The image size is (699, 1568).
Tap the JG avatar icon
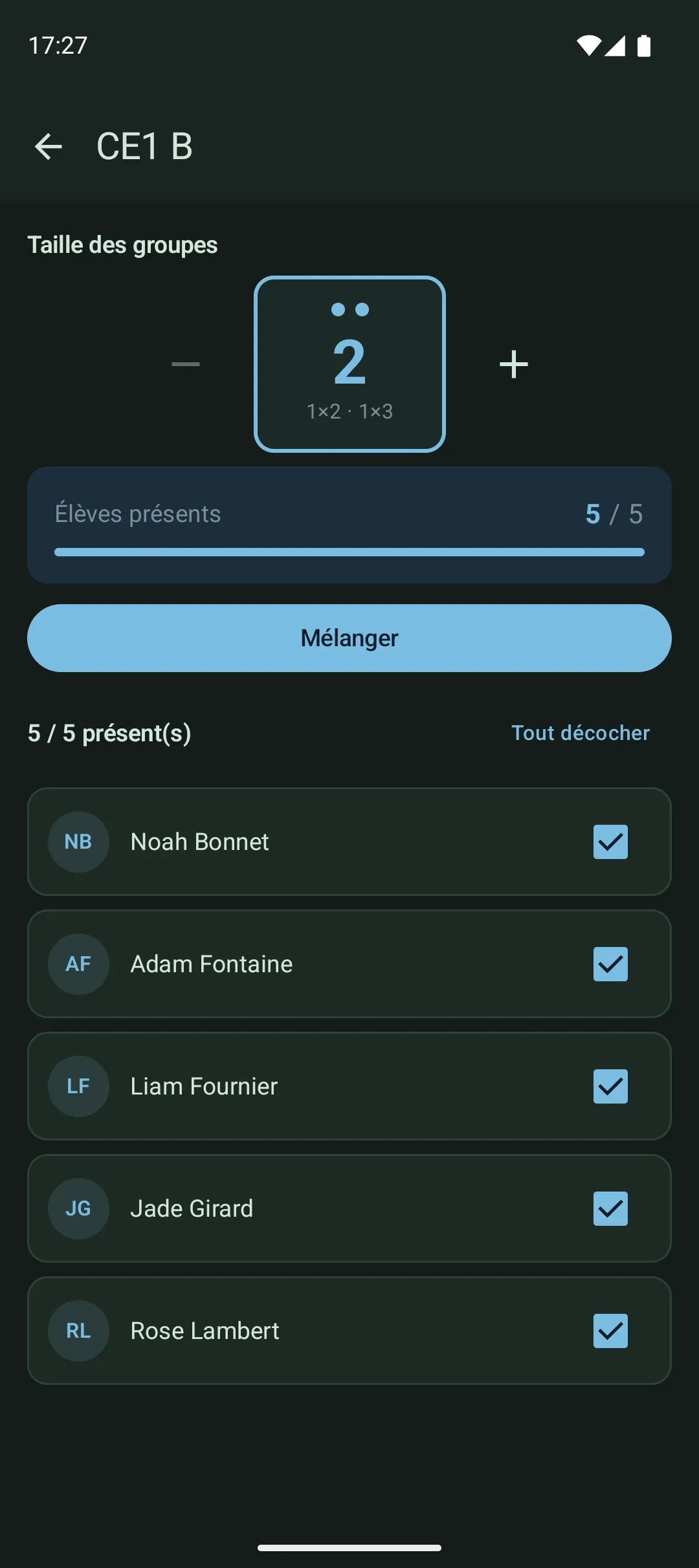point(78,1208)
